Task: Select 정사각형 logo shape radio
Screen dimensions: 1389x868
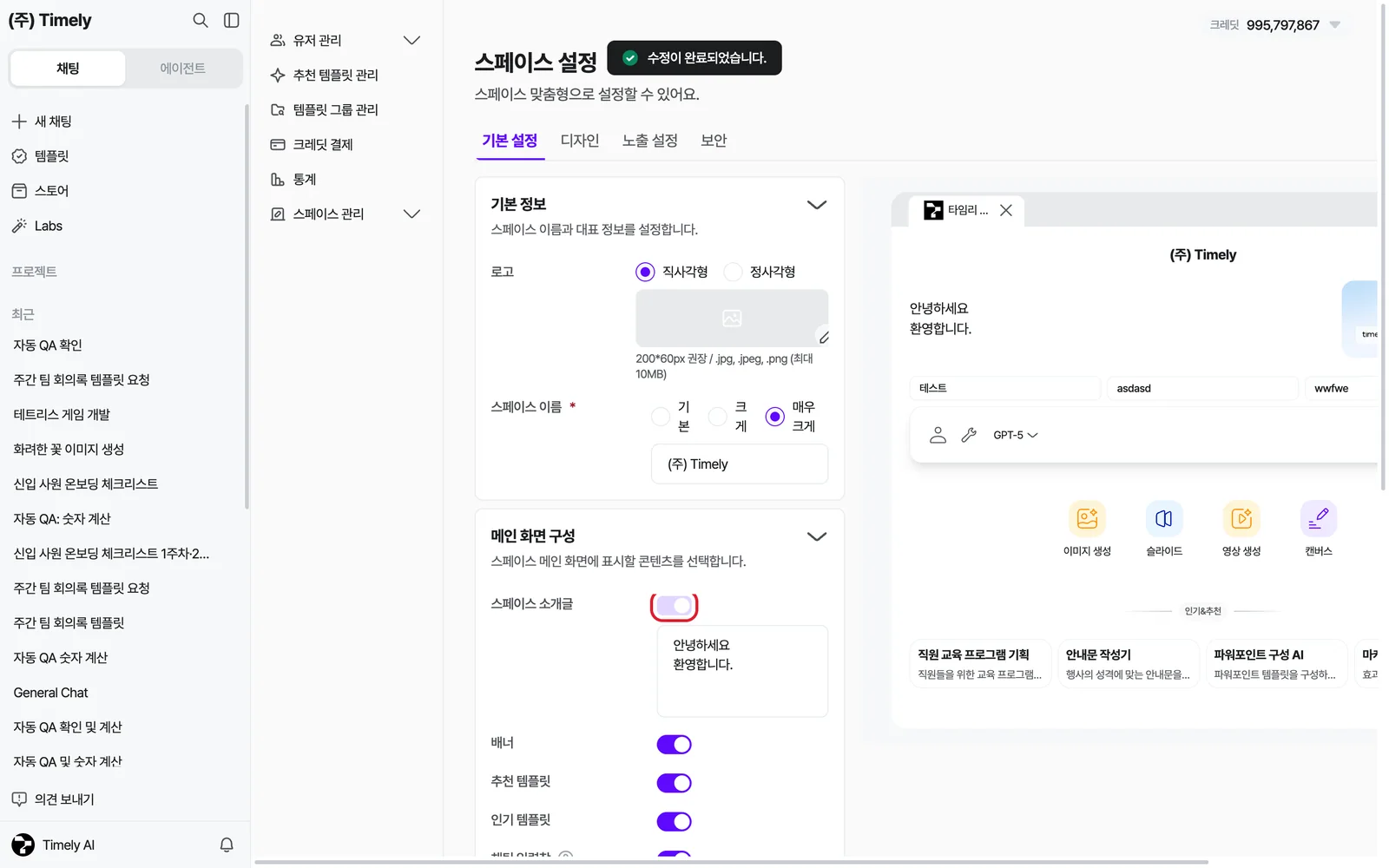Action: [x=733, y=272]
